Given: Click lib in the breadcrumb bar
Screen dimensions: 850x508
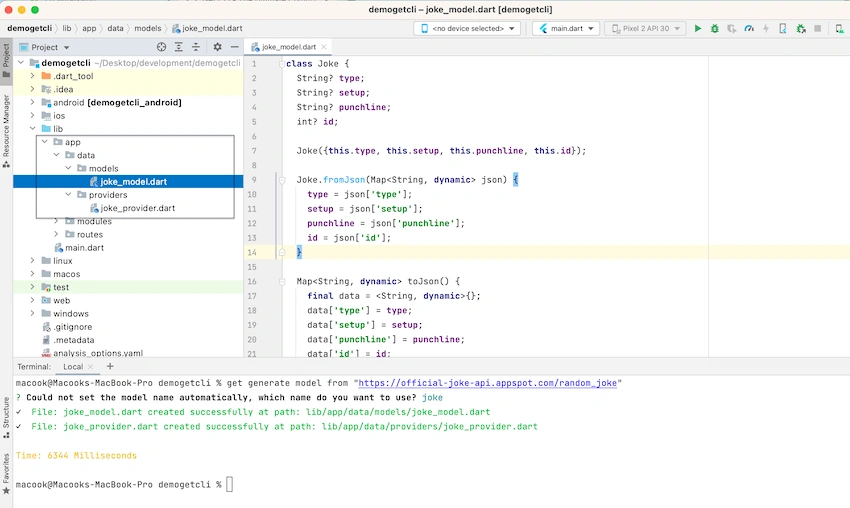Looking at the screenshot, I should click(67, 28).
